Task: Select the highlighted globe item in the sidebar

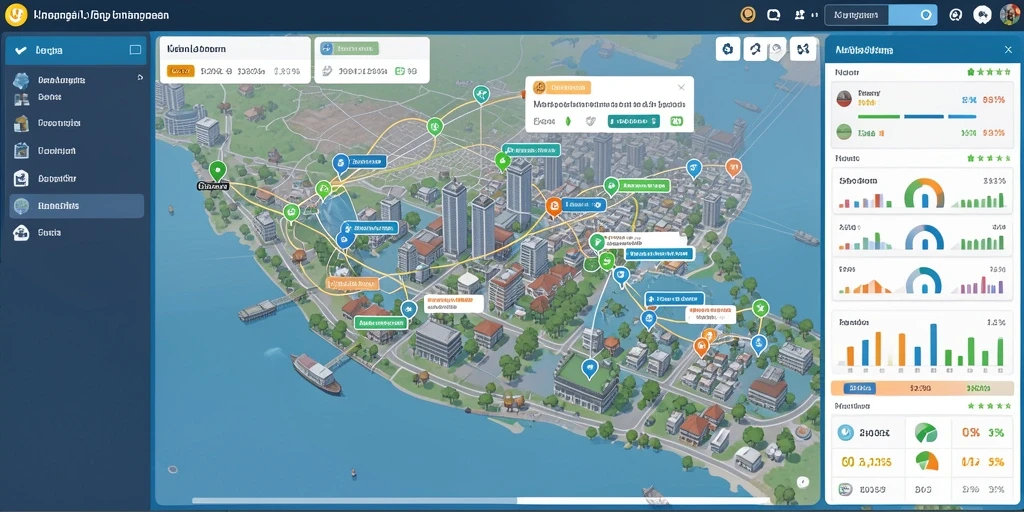Action: coord(77,206)
